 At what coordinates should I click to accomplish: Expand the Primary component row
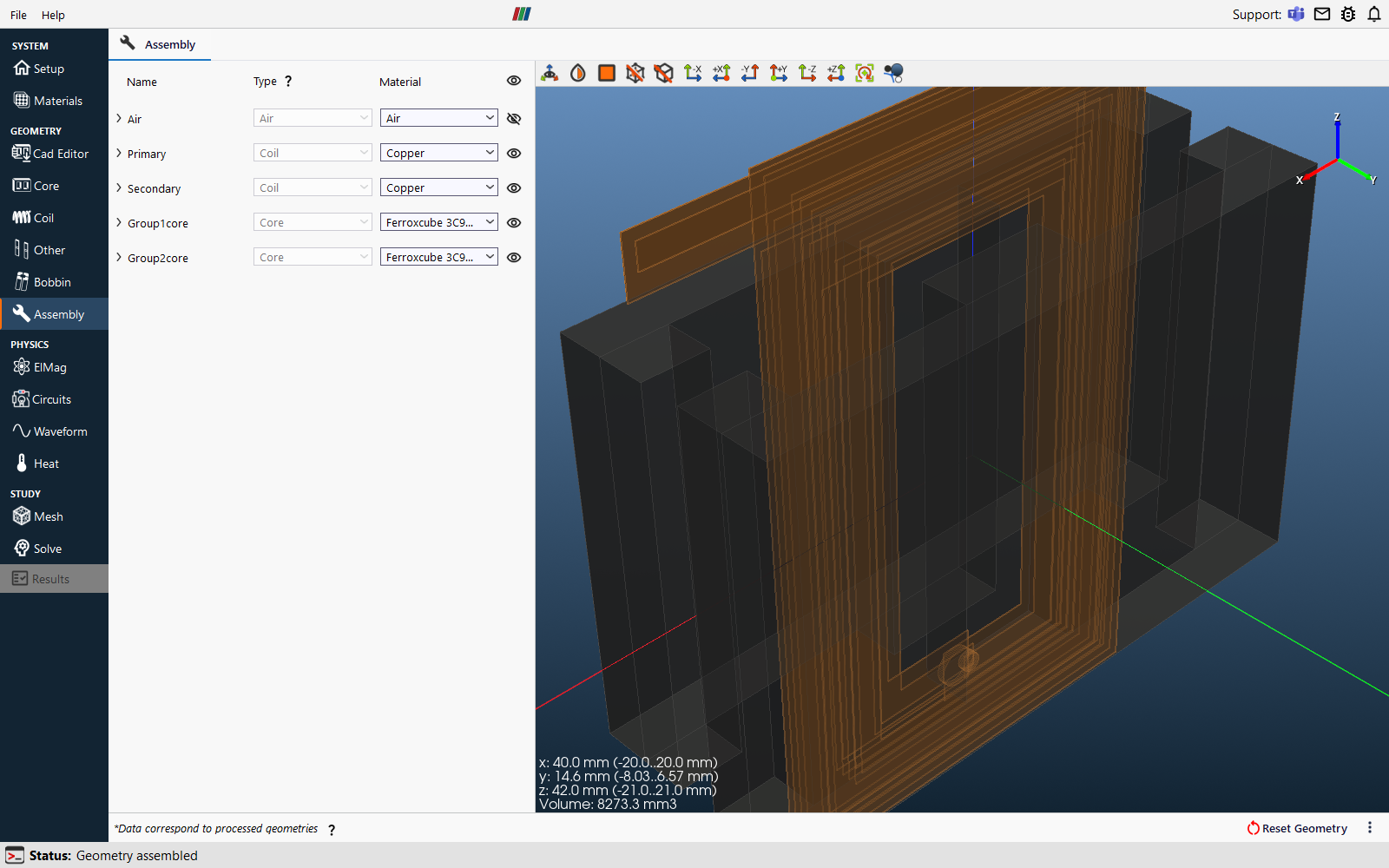[x=119, y=153]
